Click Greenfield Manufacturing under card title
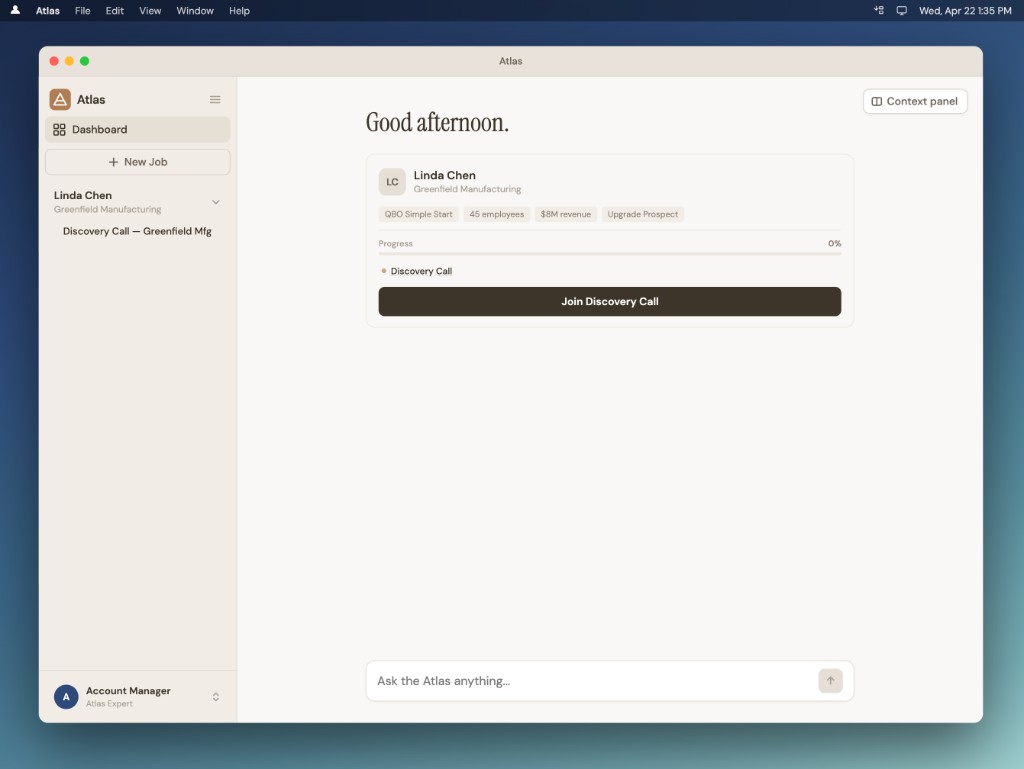 point(468,189)
